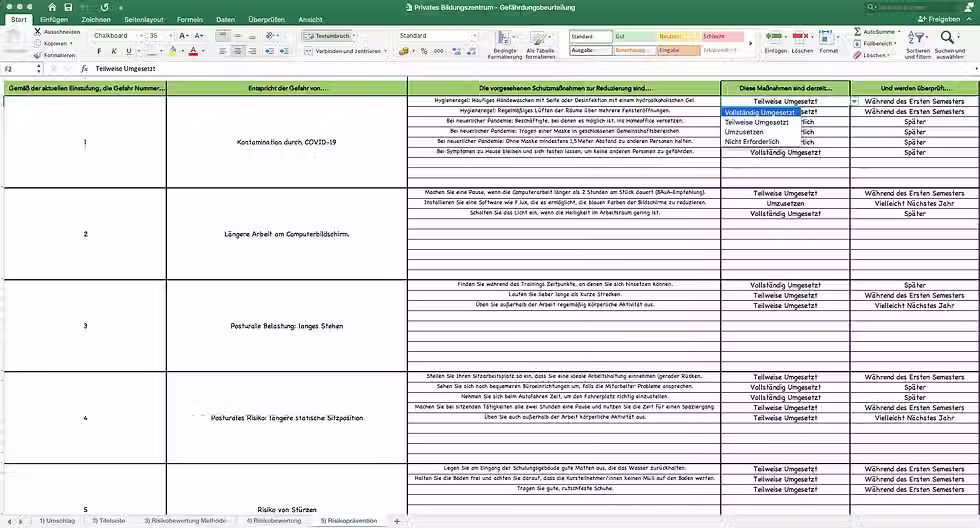Click the fx insert function icon
The width and height of the screenshot is (980, 528).
click(x=84, y=69)
